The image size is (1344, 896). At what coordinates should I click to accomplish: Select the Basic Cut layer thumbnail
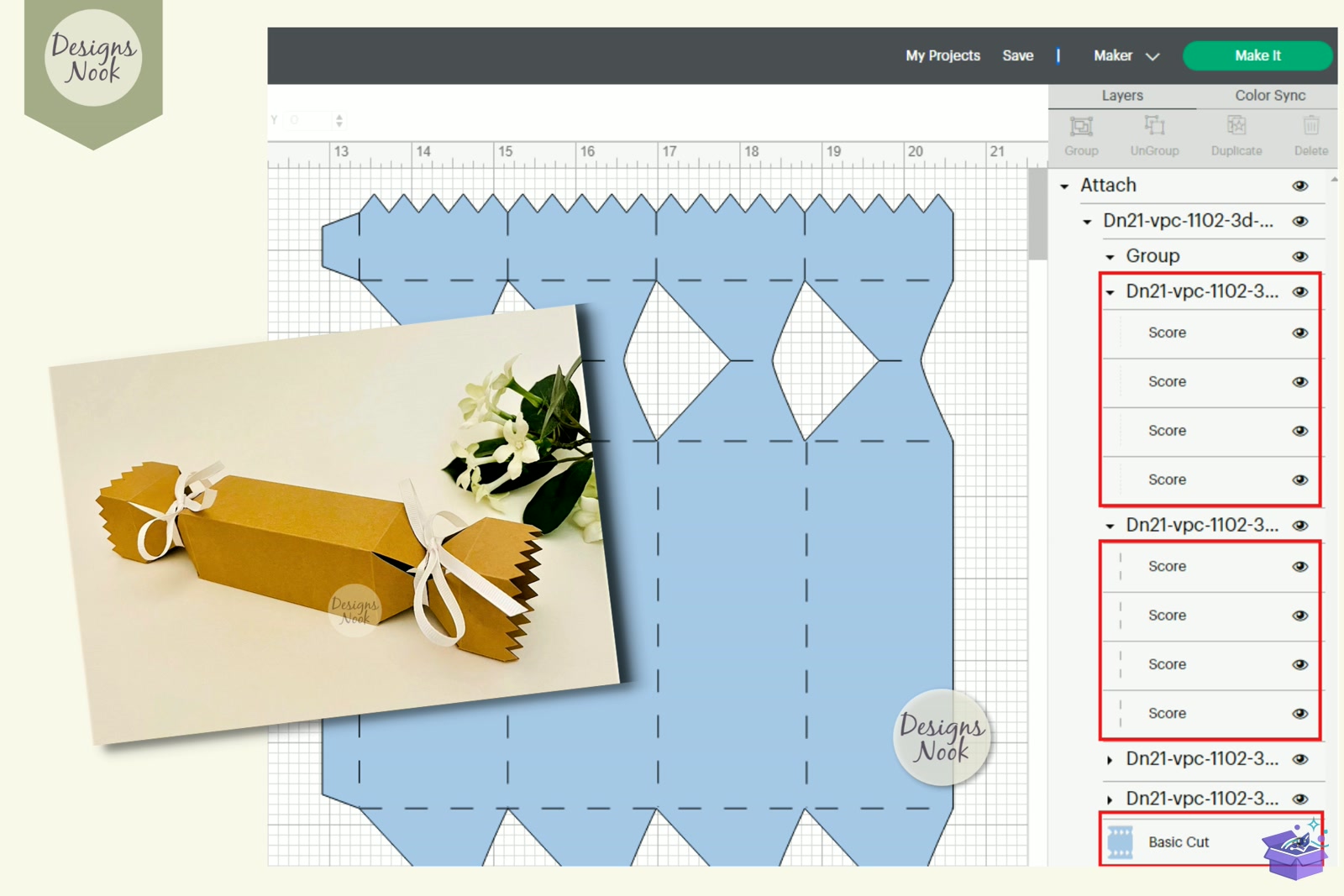click(1120, 842)
